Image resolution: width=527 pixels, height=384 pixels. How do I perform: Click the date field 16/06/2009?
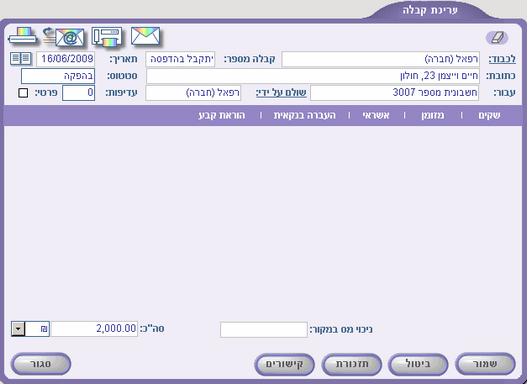click(x=66, y=59)
